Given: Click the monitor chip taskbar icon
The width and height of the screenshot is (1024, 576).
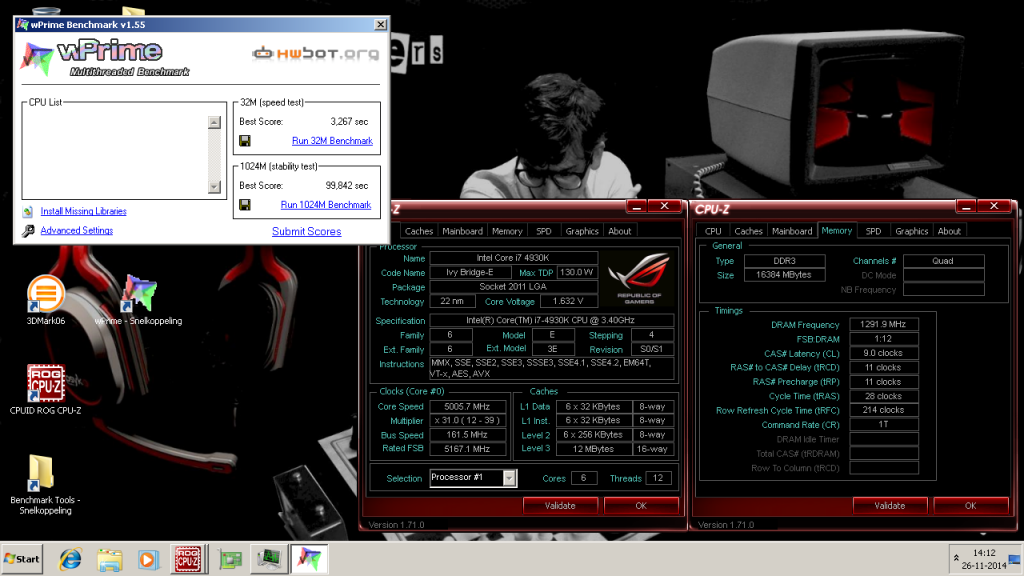Looking at the screenshot, I should pos(268,559).
